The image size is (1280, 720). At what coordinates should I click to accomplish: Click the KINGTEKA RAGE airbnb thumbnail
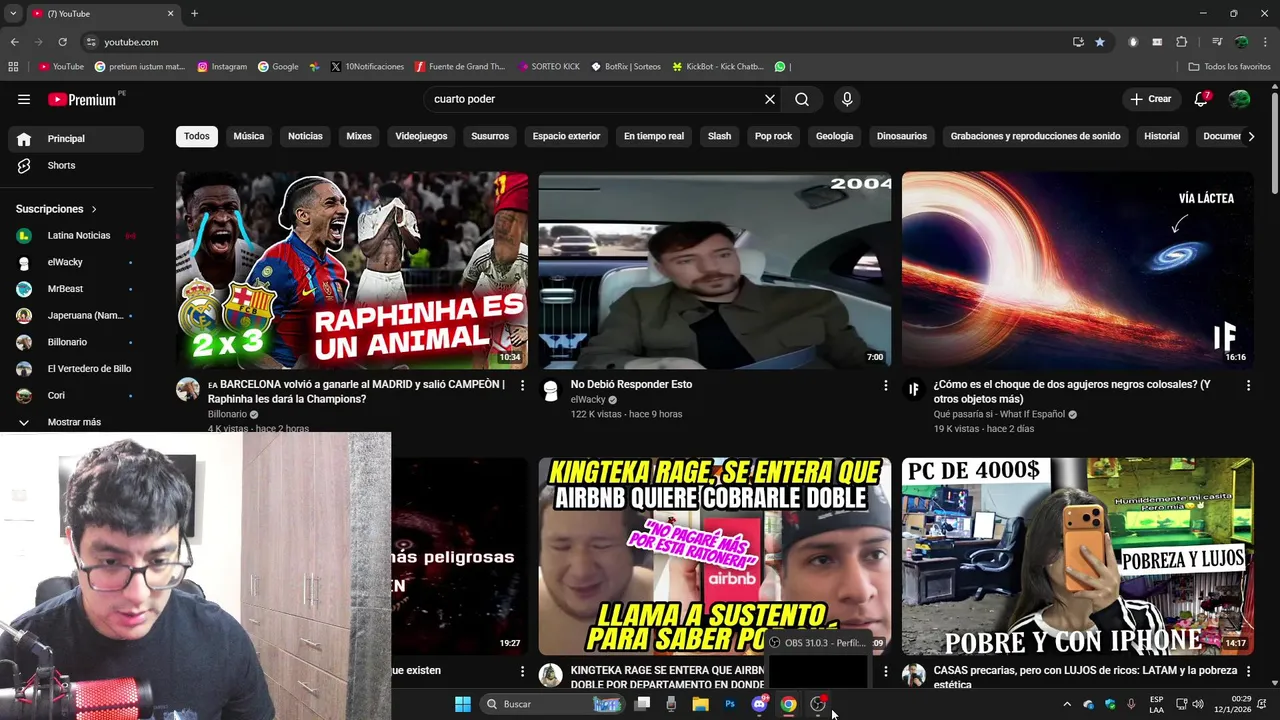coord(715,556)
